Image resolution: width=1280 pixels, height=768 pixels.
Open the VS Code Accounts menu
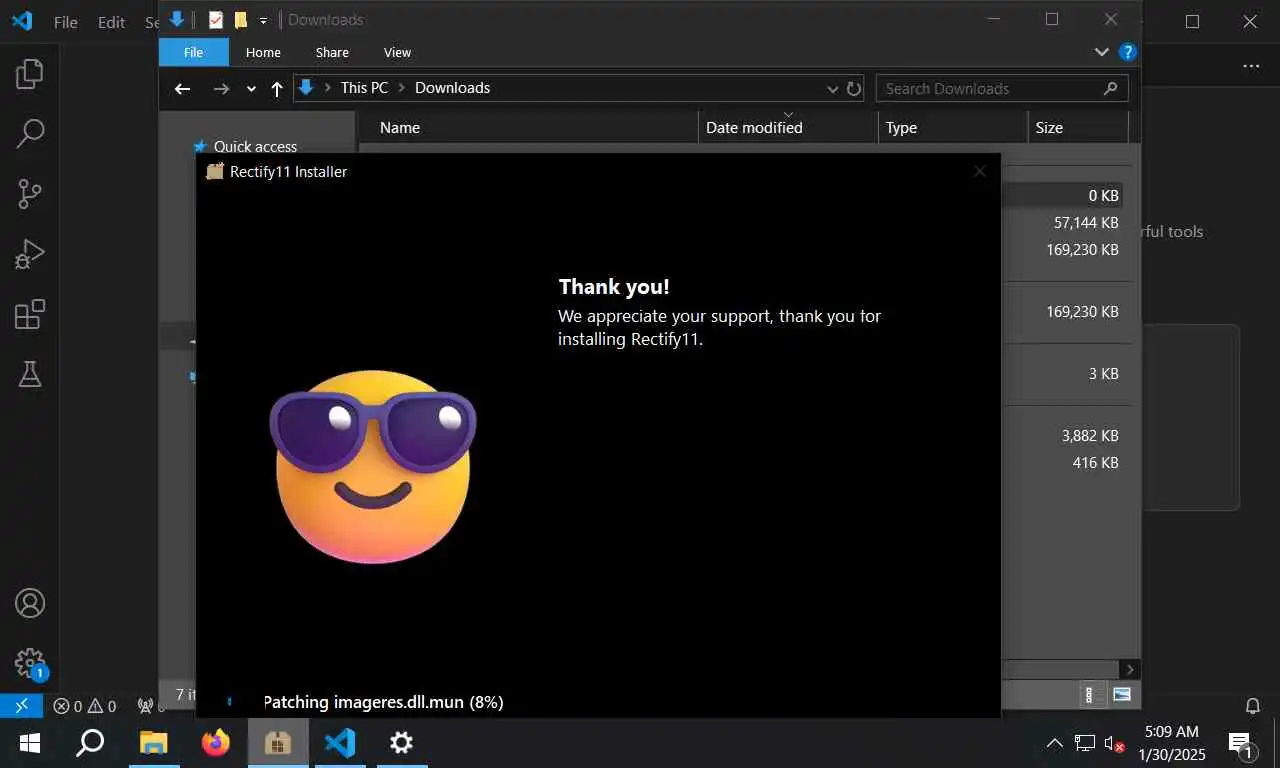tap(30, 604)
